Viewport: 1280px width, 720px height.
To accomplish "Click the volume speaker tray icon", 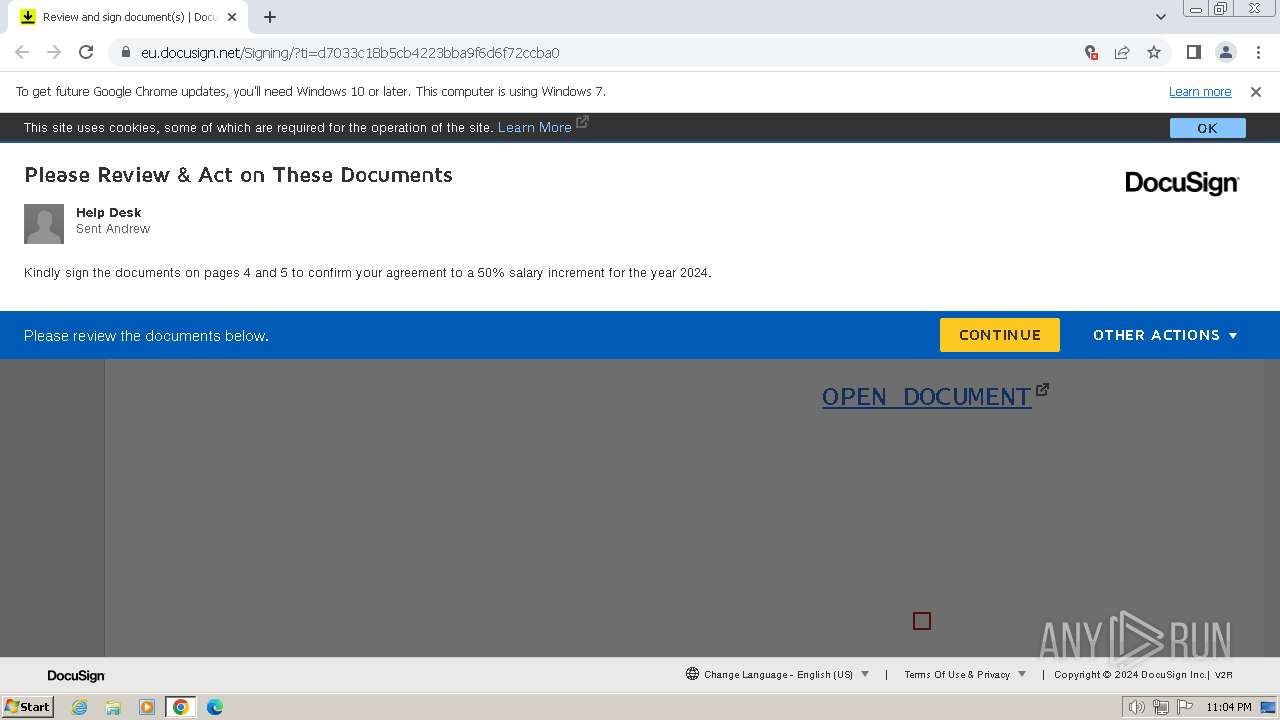I will pyautogui.click(x=1136, y=707).
